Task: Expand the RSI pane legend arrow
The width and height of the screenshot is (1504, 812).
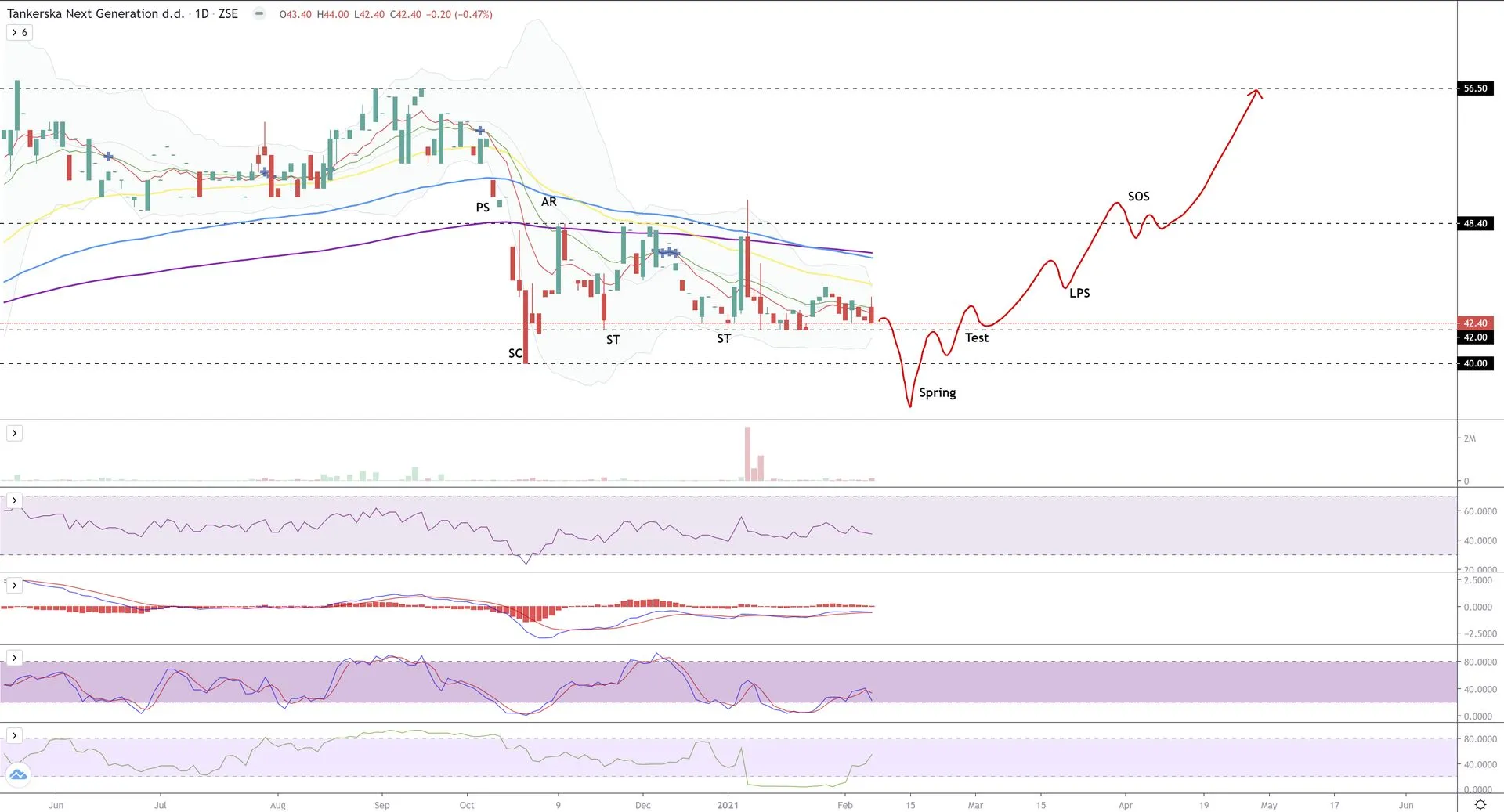Action: coord(14,500)
